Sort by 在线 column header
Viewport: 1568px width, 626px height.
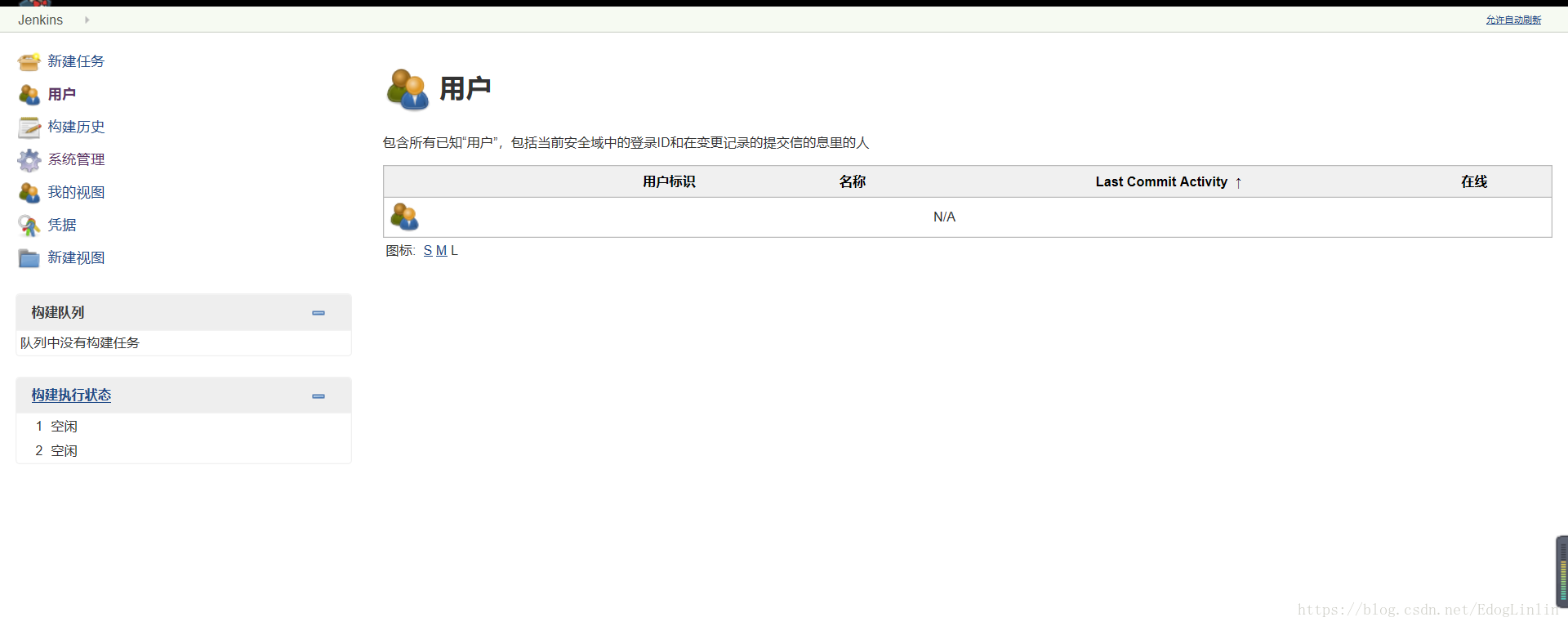click(1474, 181)
